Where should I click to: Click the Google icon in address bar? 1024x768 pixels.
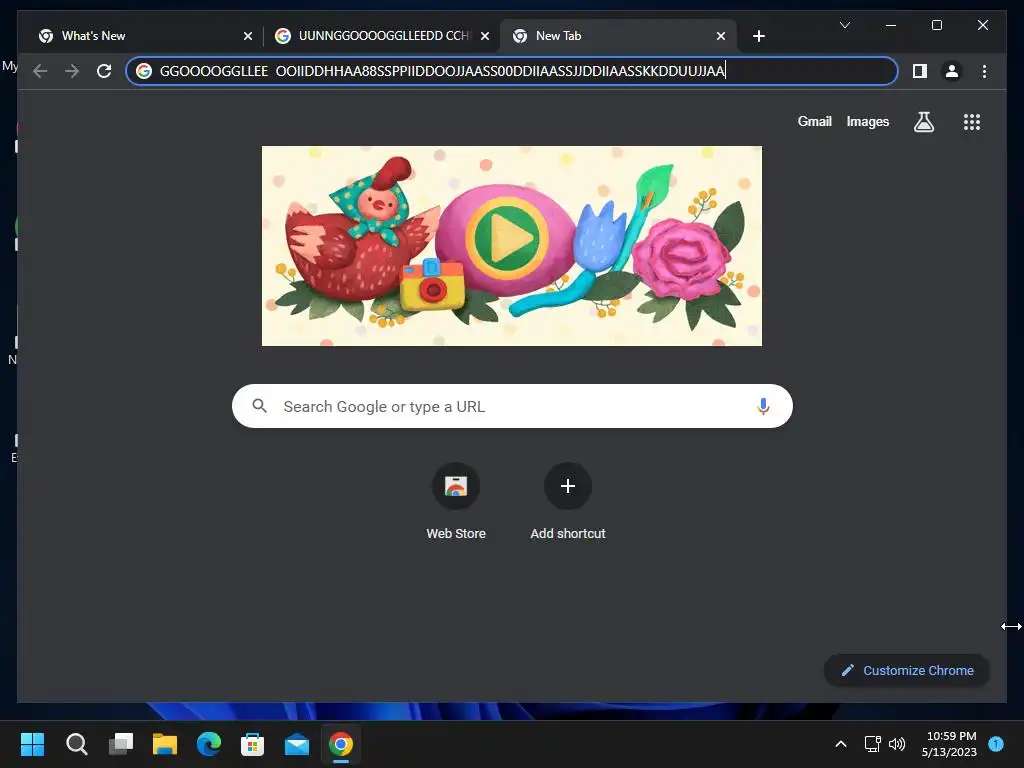144,71
